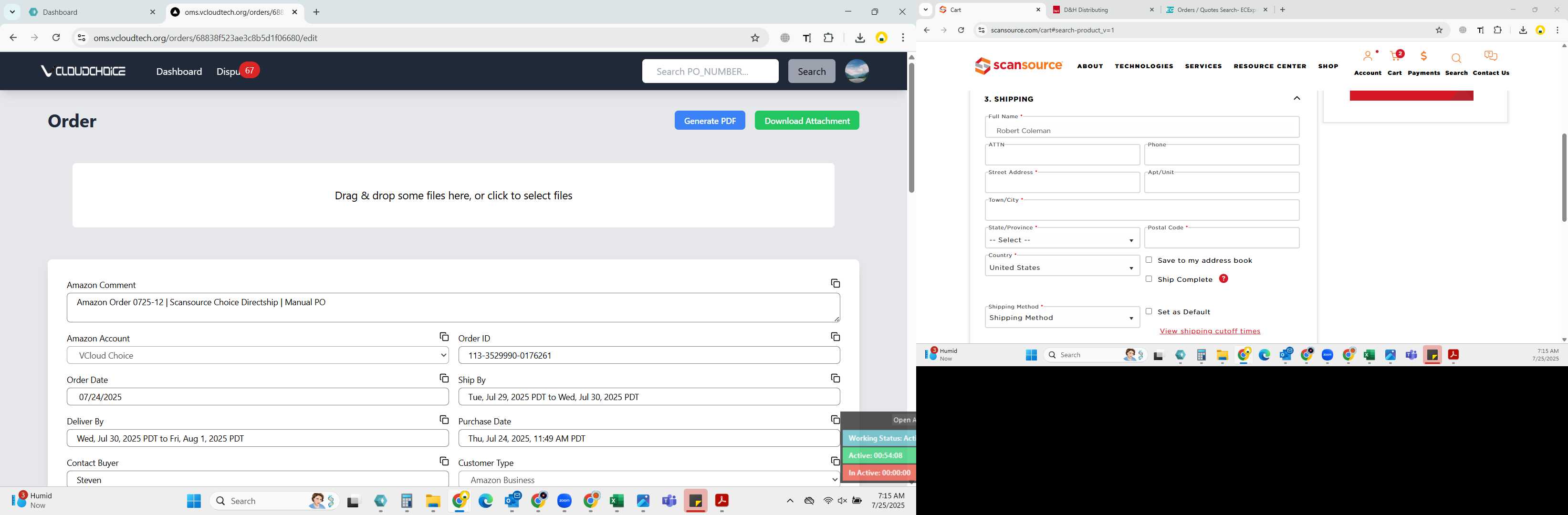This screenshot has height=515, width=1568.
Task: Tick the Set as Default checkbox
Action: tap(1149, 311)
